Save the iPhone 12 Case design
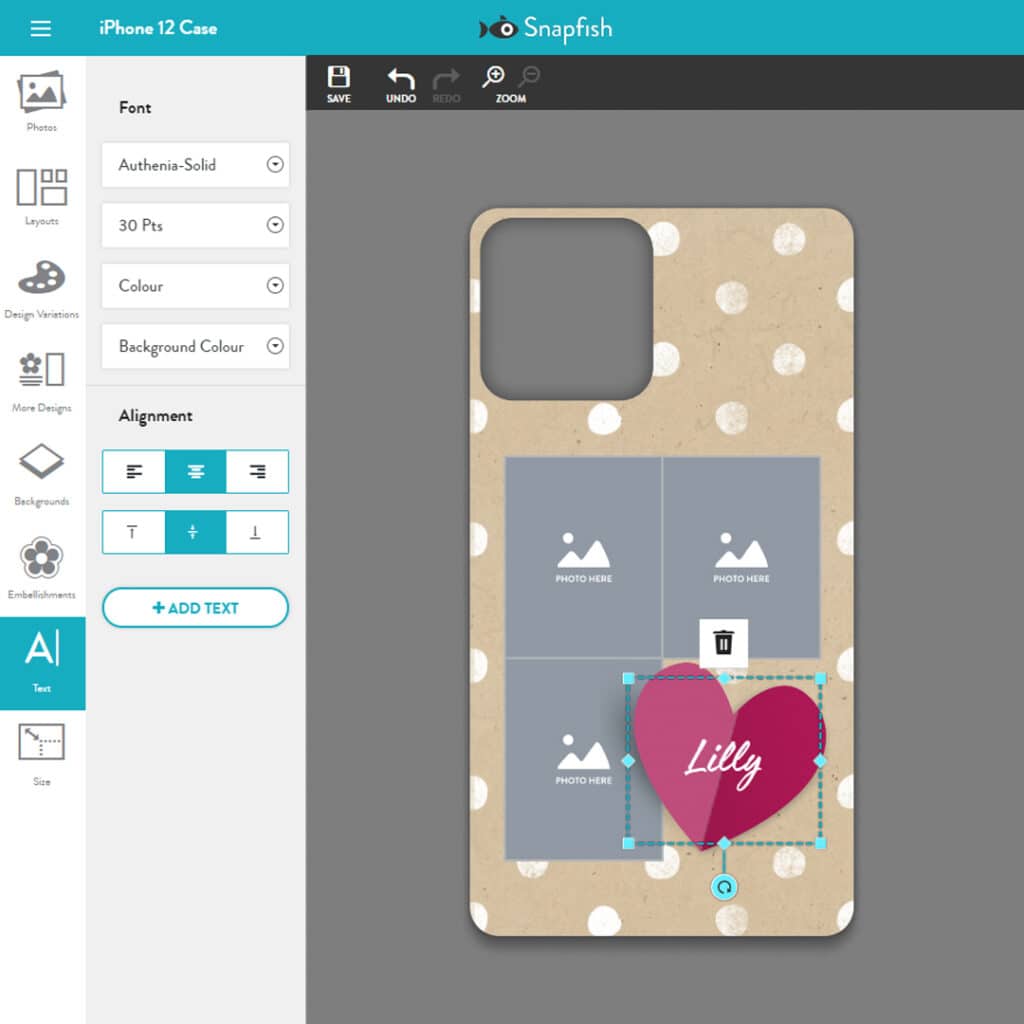The image size is (1024, 1024). [x=339, y=82]
